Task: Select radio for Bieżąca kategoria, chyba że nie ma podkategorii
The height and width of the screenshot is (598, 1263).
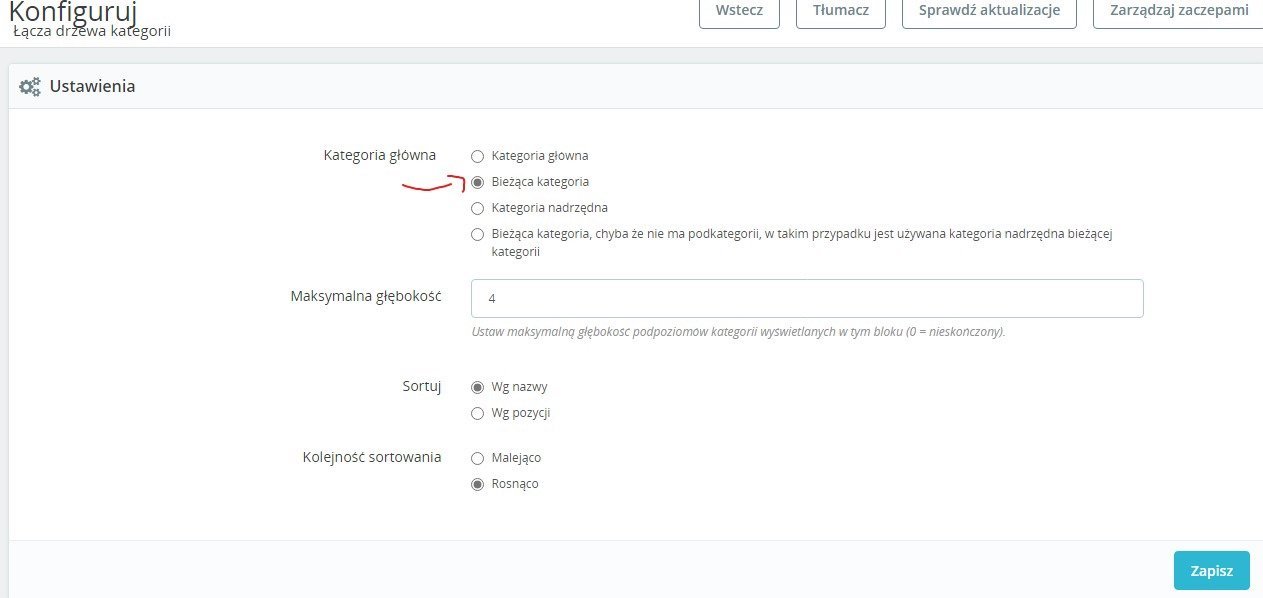Action: pyautogui.click(x=477, y=235)
